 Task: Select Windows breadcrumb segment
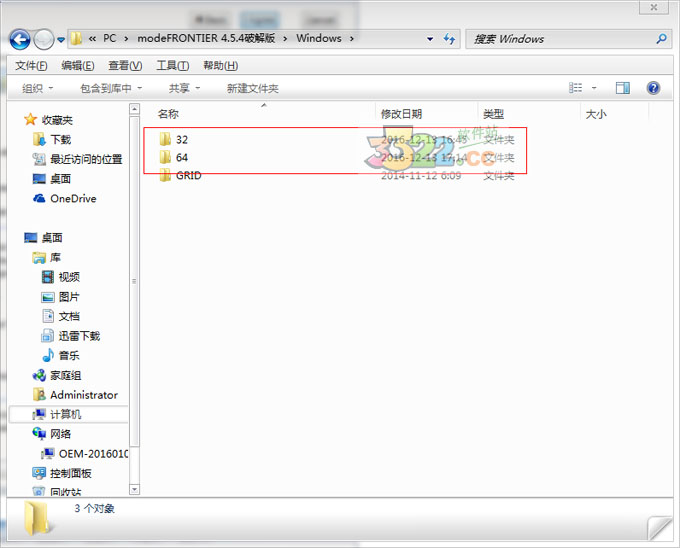(x=319, y=39)
